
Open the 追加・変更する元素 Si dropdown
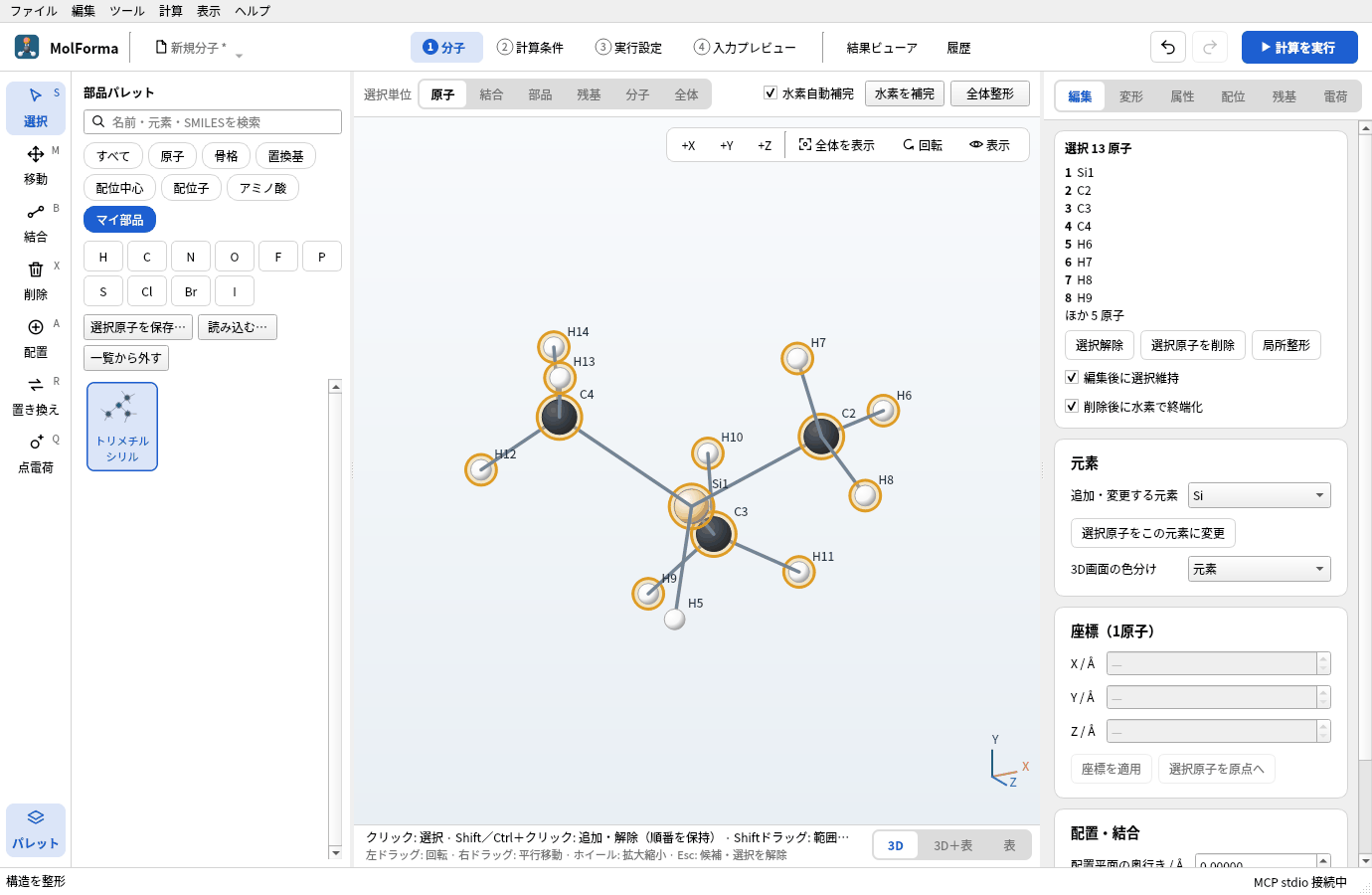1260,495
